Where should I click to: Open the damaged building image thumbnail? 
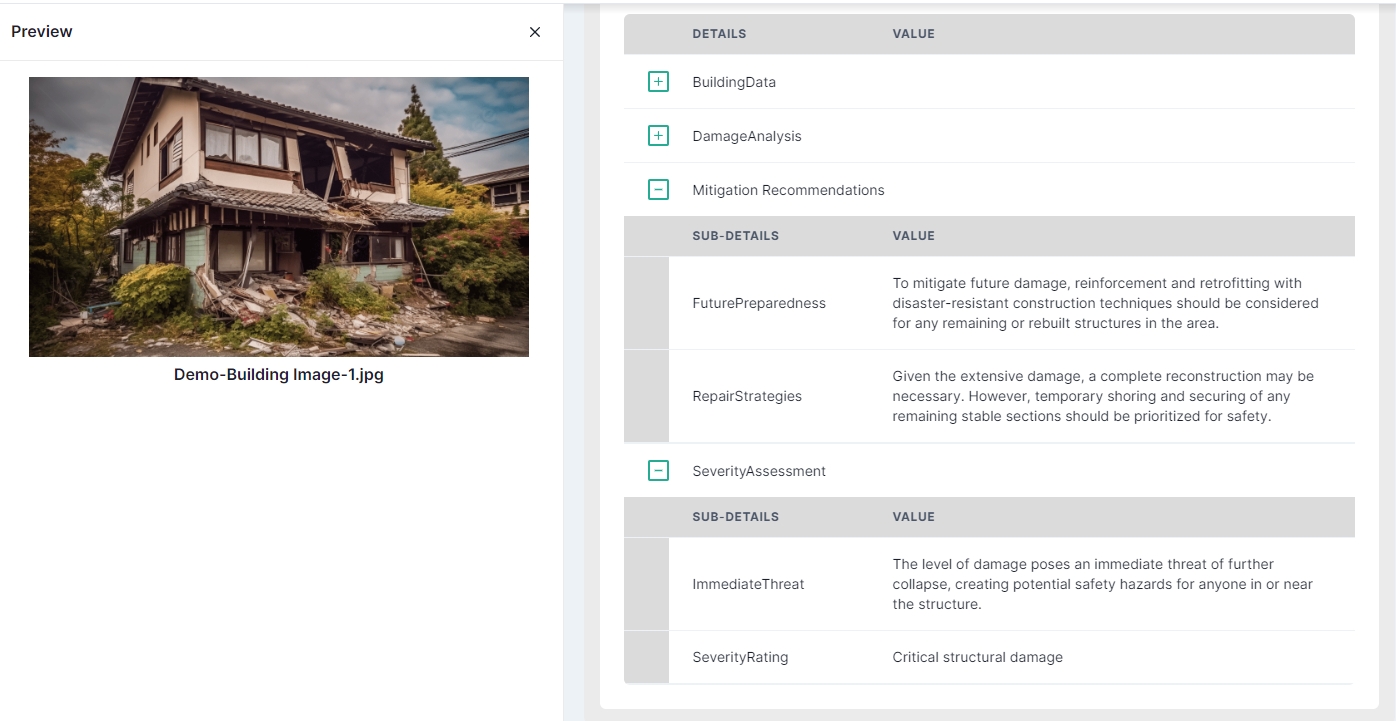(279, 217)
